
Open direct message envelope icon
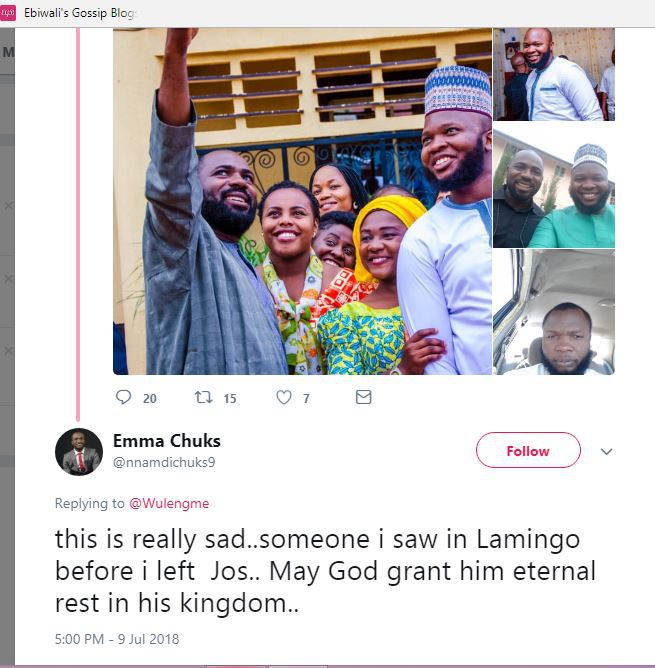pos(364,397)
